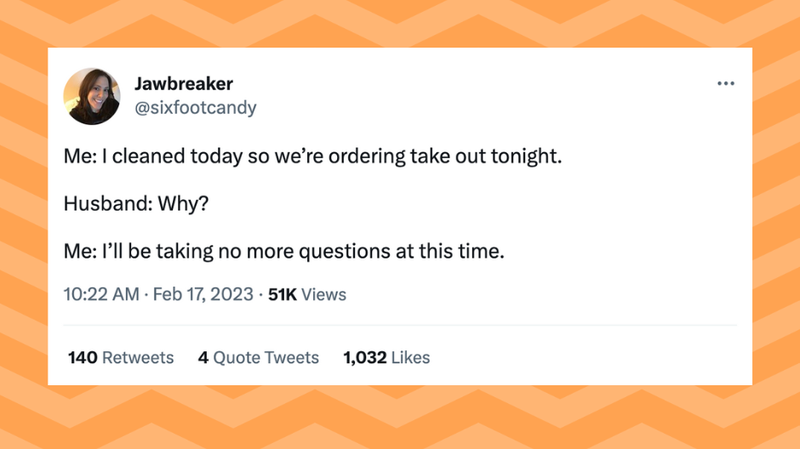Open the three-dot more options menu
The height and width of the screenshot is (449, 800).
point(726,83)
